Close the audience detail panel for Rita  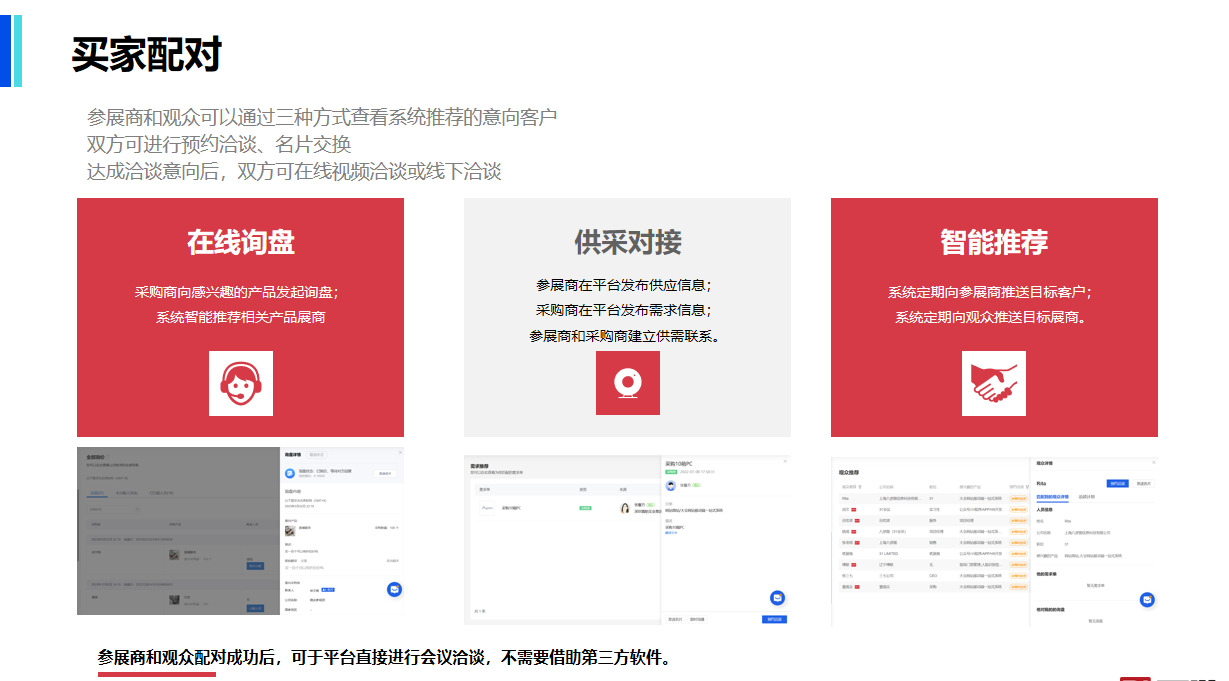click(1155, 463)
